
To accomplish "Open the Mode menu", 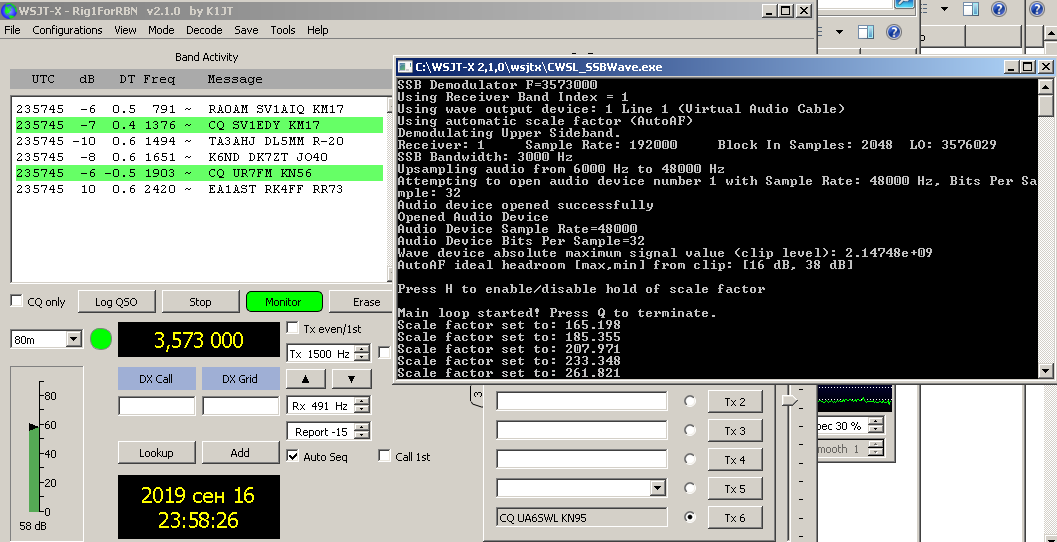I will click(161, 30).
